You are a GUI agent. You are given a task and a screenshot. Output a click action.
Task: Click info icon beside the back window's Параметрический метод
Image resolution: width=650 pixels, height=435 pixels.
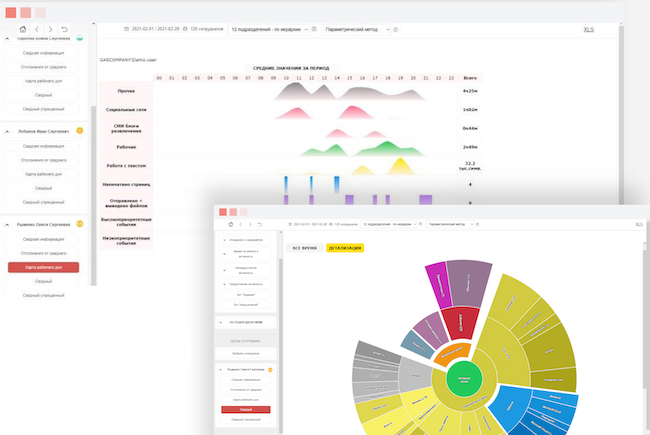[395, 29]
